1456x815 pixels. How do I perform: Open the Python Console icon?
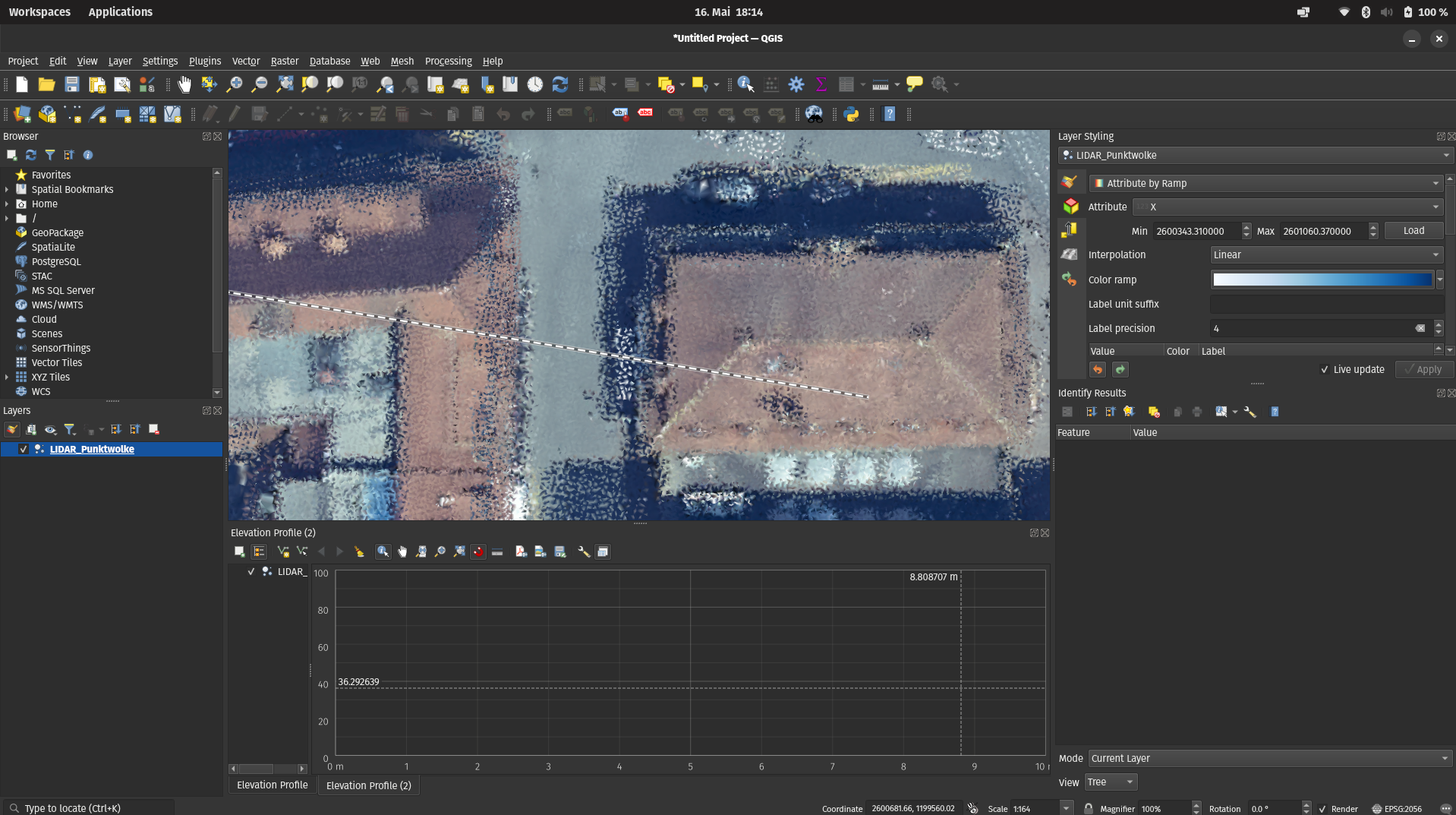coord(852,114)
